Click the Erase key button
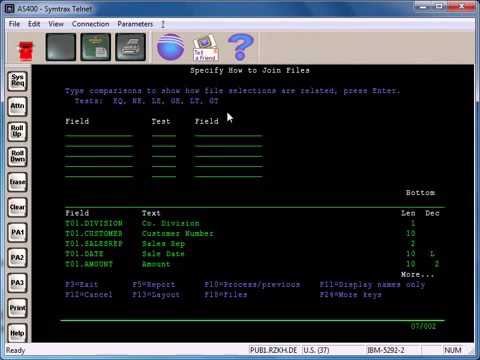 [x=18, y=182]
